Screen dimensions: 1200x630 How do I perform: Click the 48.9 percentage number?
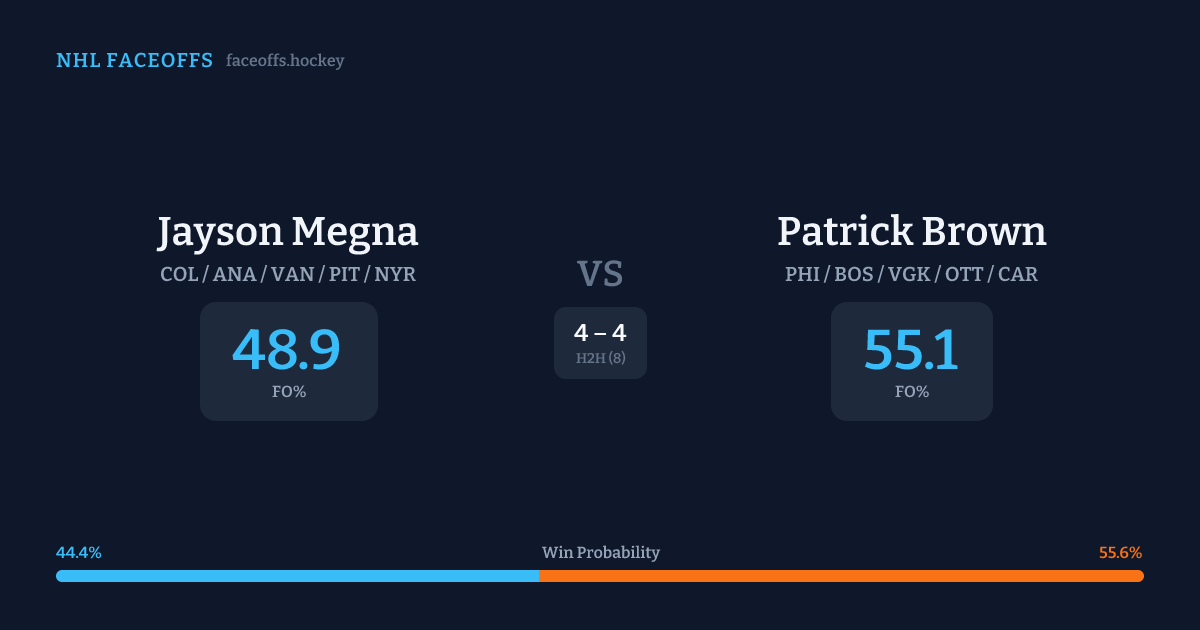tap(287, 350)
